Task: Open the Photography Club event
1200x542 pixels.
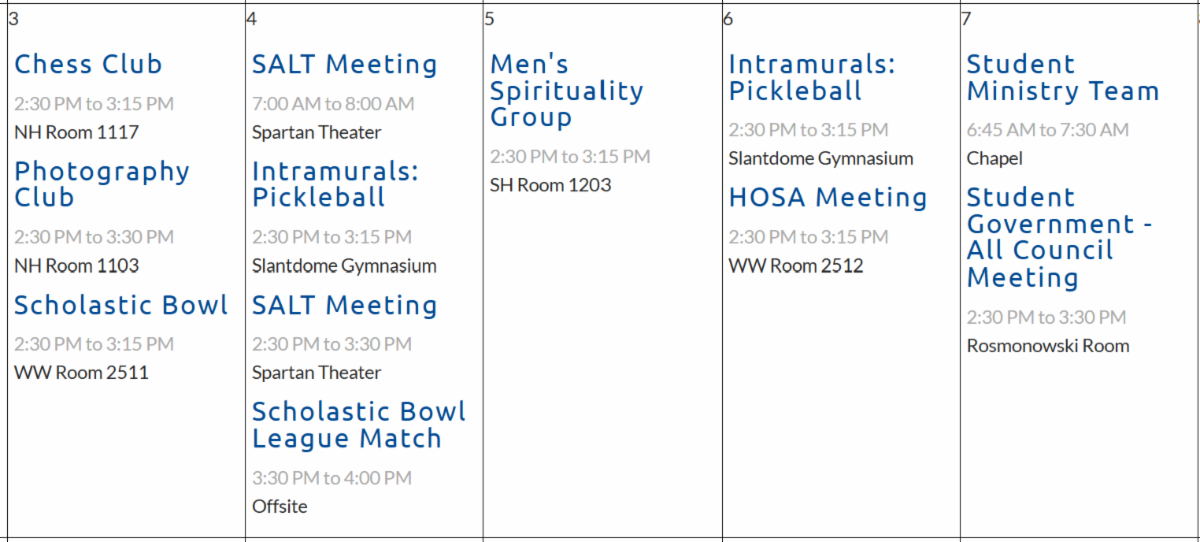Action: pos(101,184)
